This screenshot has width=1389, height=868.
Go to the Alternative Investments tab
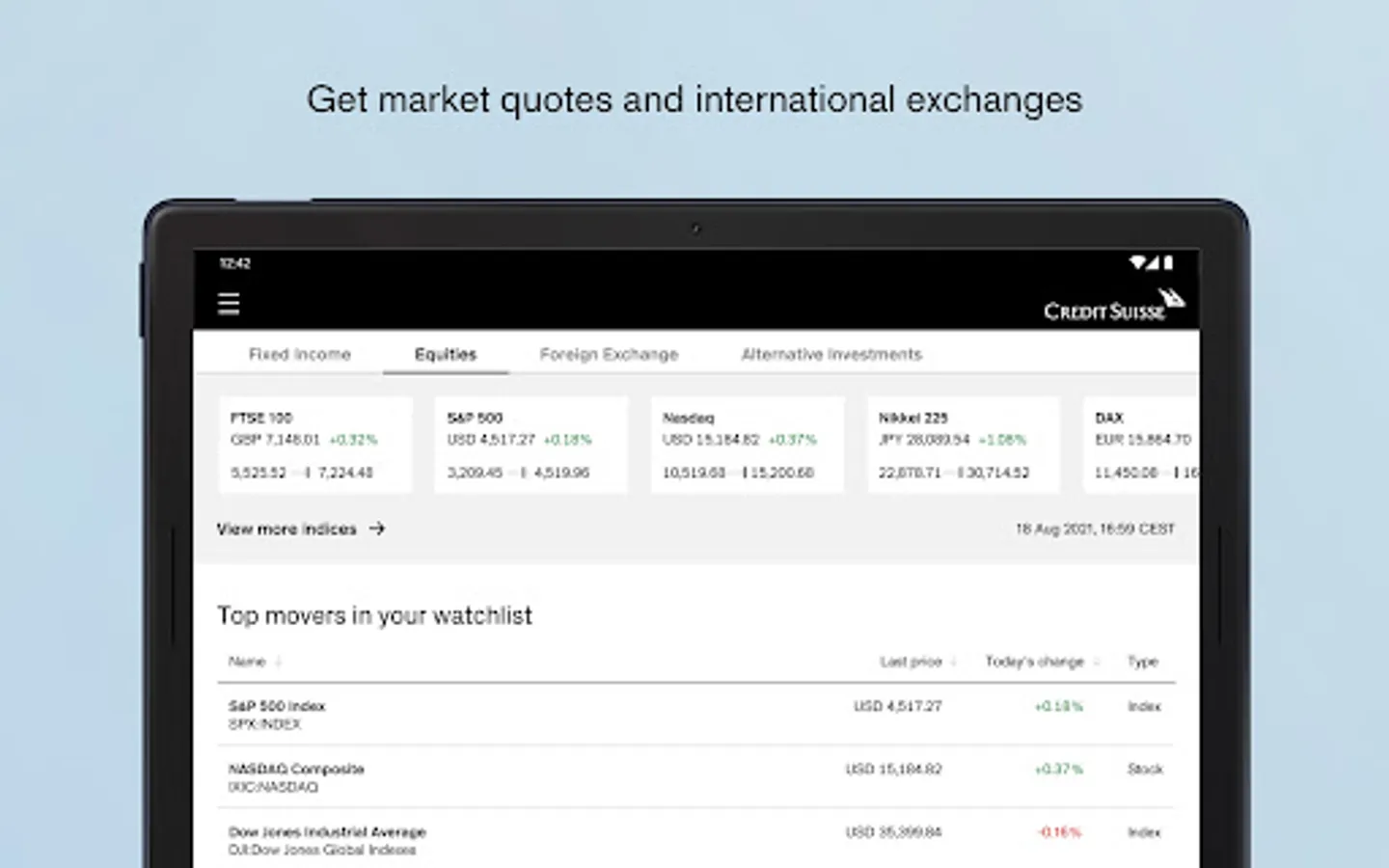pyautogui.click(x=831, y=354)
